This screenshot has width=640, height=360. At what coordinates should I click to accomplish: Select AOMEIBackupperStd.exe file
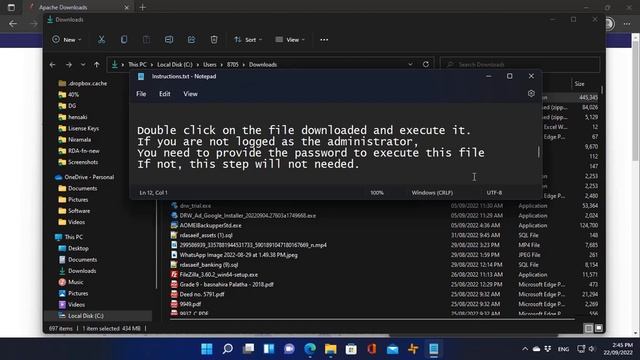coord(210,225)
